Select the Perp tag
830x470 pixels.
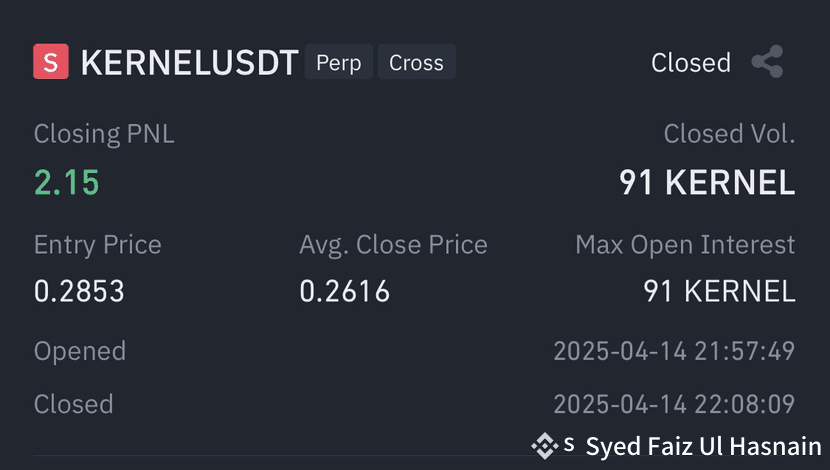point(339,62)
